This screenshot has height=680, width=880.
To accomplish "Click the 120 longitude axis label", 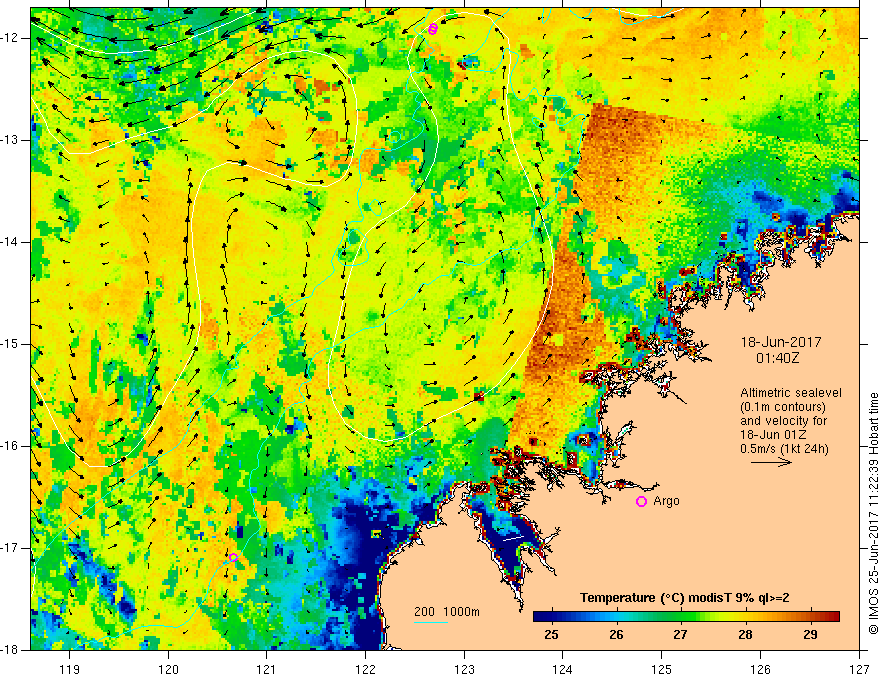I will [168, 669].
